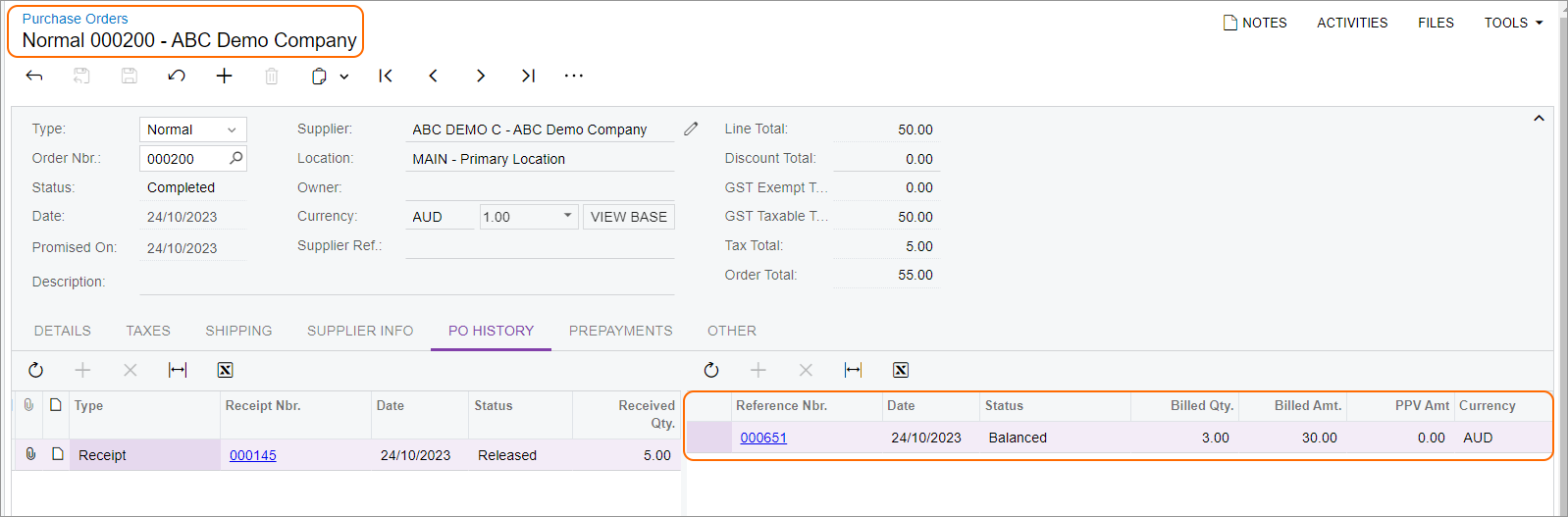Delete row in receipts grid
The height and width of the screenshot is (517, 1568).
coord(130,370)
